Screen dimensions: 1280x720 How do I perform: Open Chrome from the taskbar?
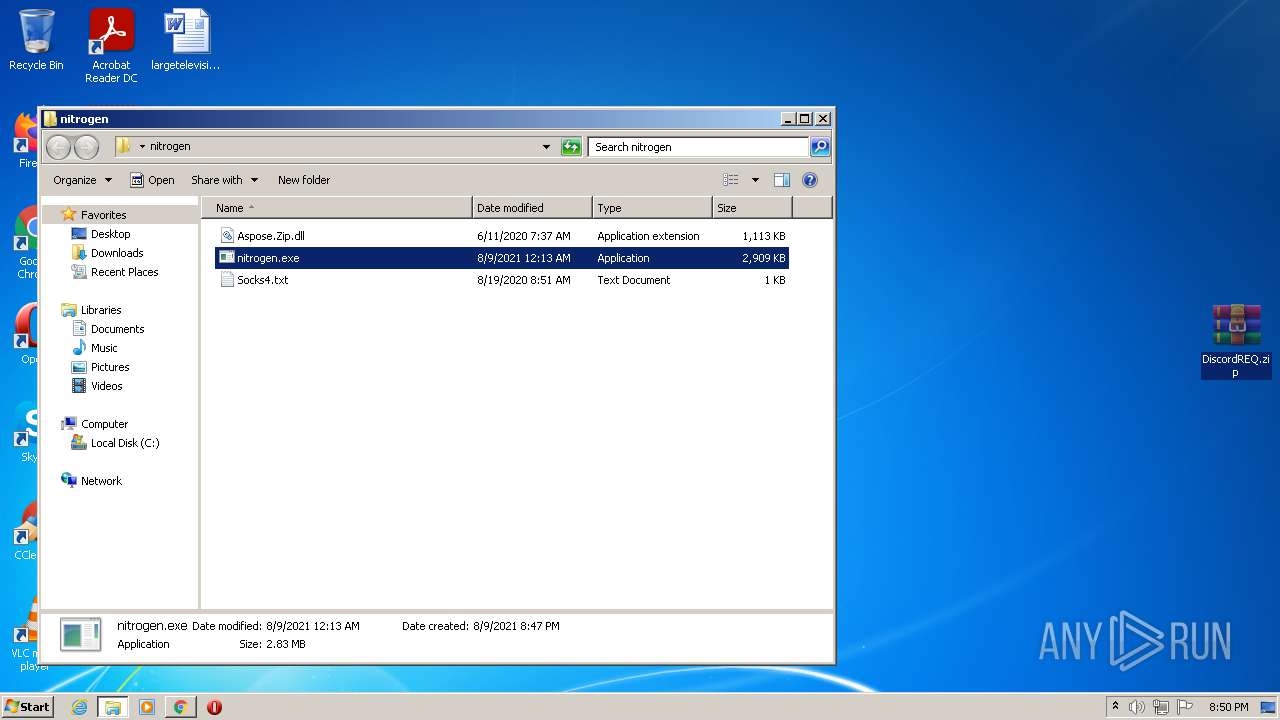point(180,707)
